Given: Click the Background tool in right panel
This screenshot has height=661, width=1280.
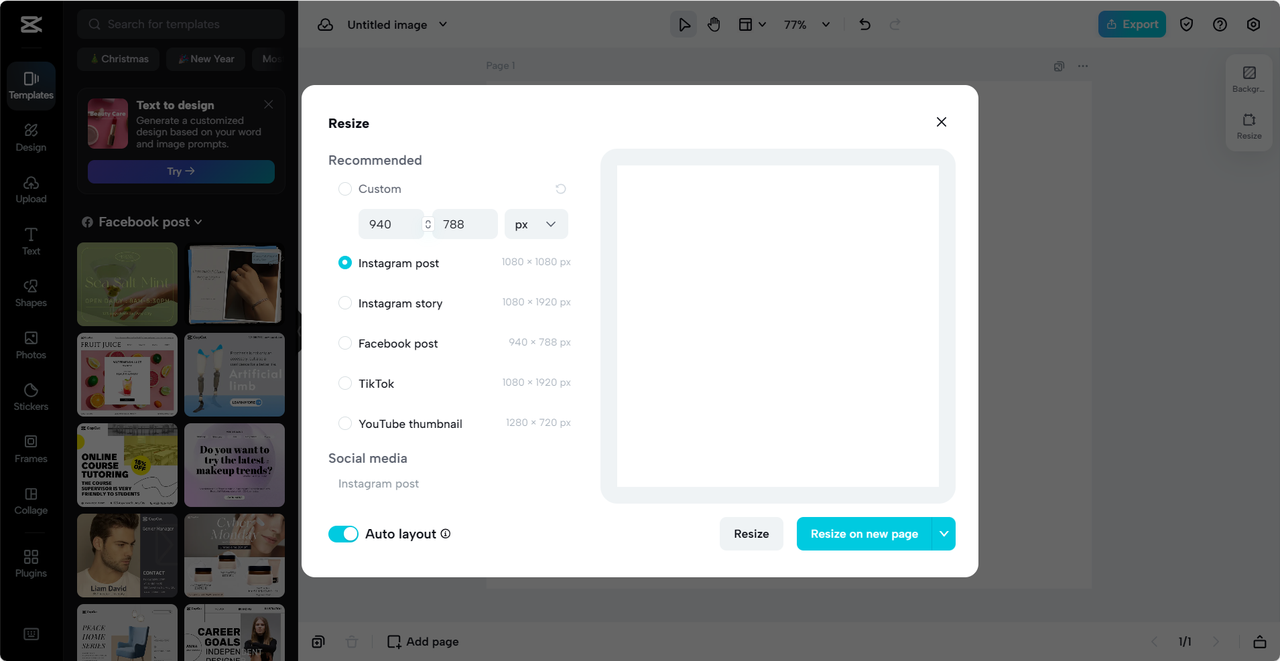Looking at the screenshot, I should coord(1249,79).
